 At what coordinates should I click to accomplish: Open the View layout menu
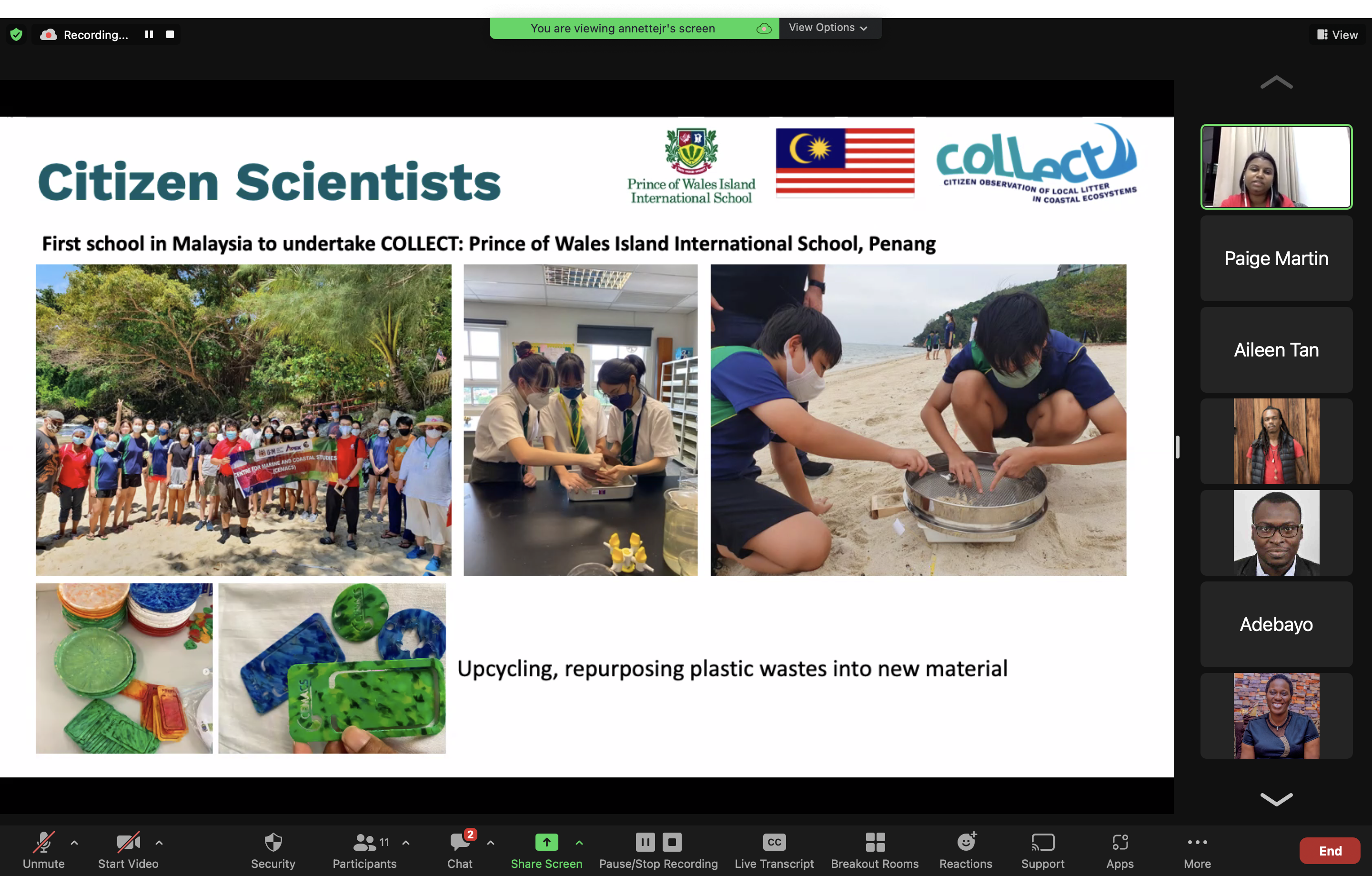pyautogui.click(x=1337, y=35)
